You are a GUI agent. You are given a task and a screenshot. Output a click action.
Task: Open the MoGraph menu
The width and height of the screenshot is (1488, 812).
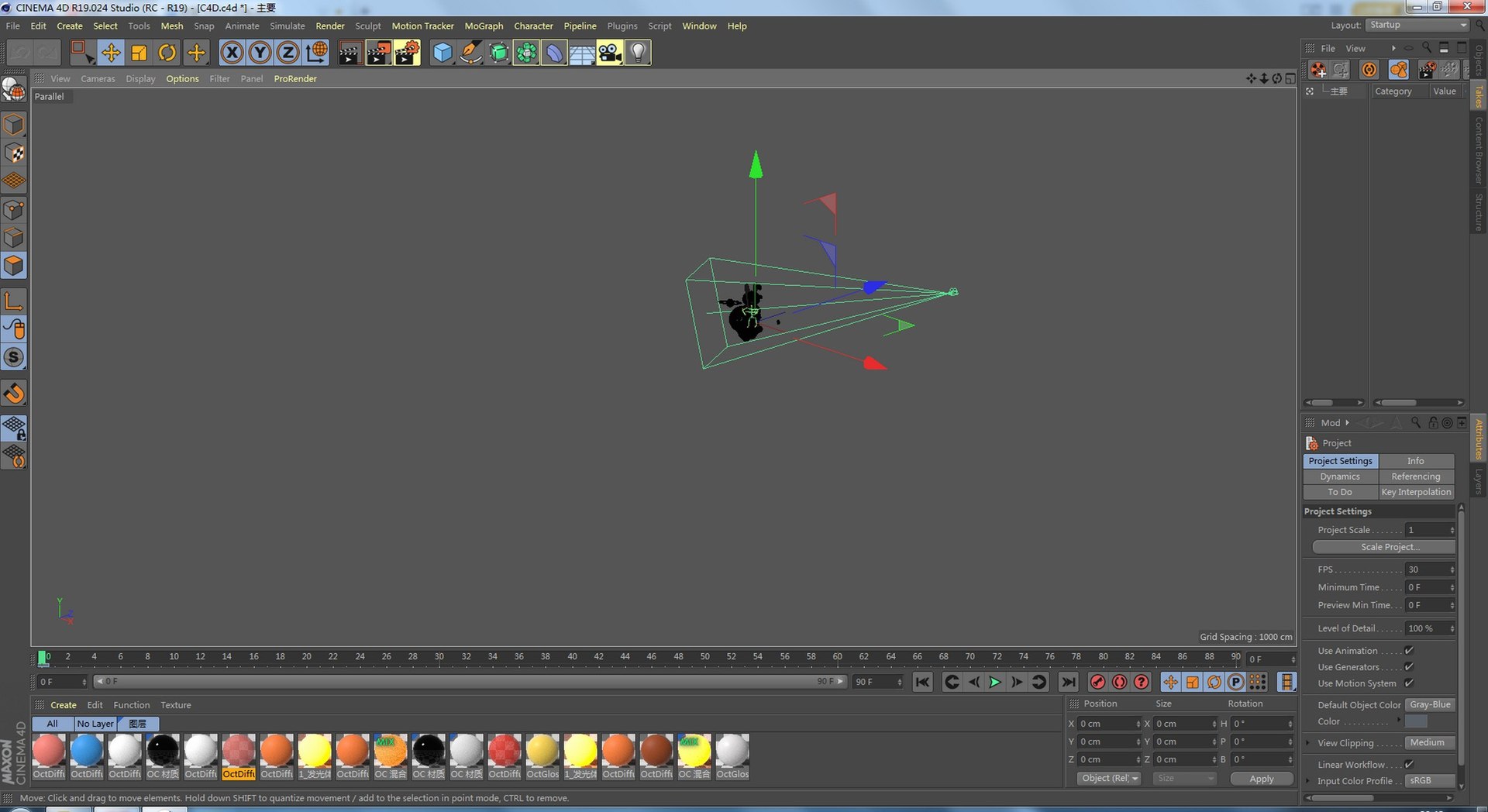[x=484, y=26]
